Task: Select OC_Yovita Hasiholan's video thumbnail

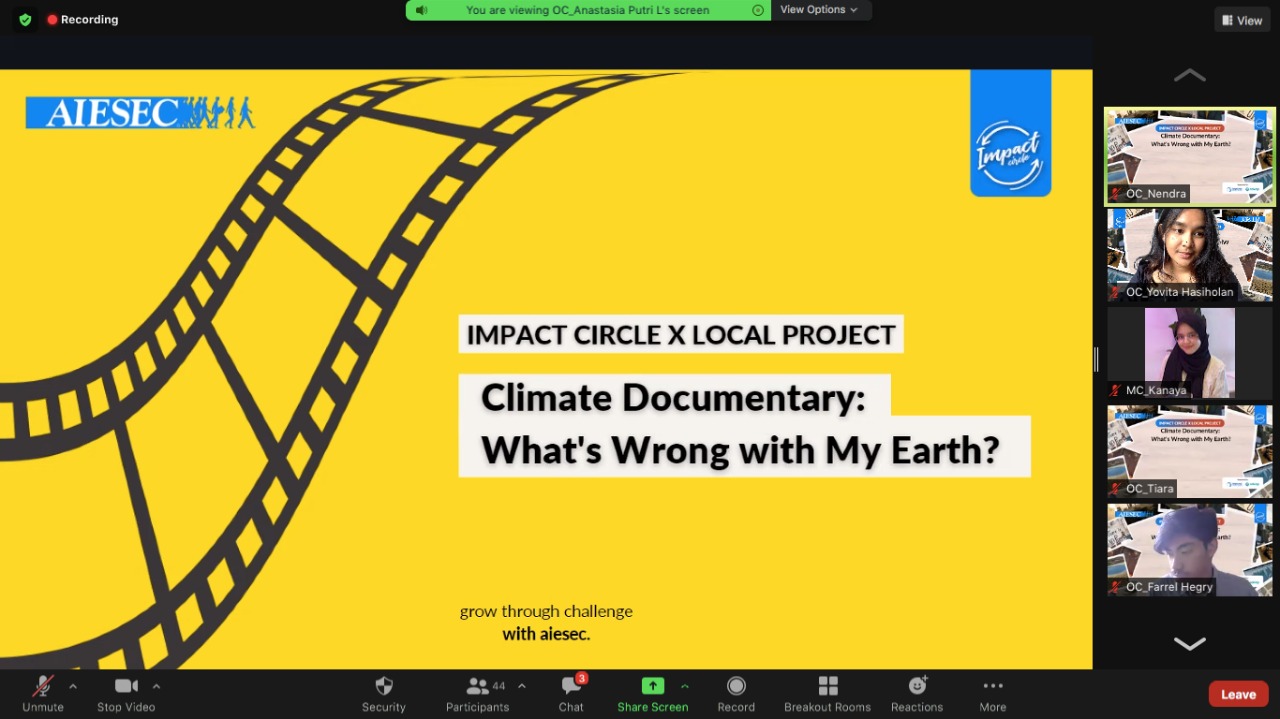Action: pos(1189,254)
